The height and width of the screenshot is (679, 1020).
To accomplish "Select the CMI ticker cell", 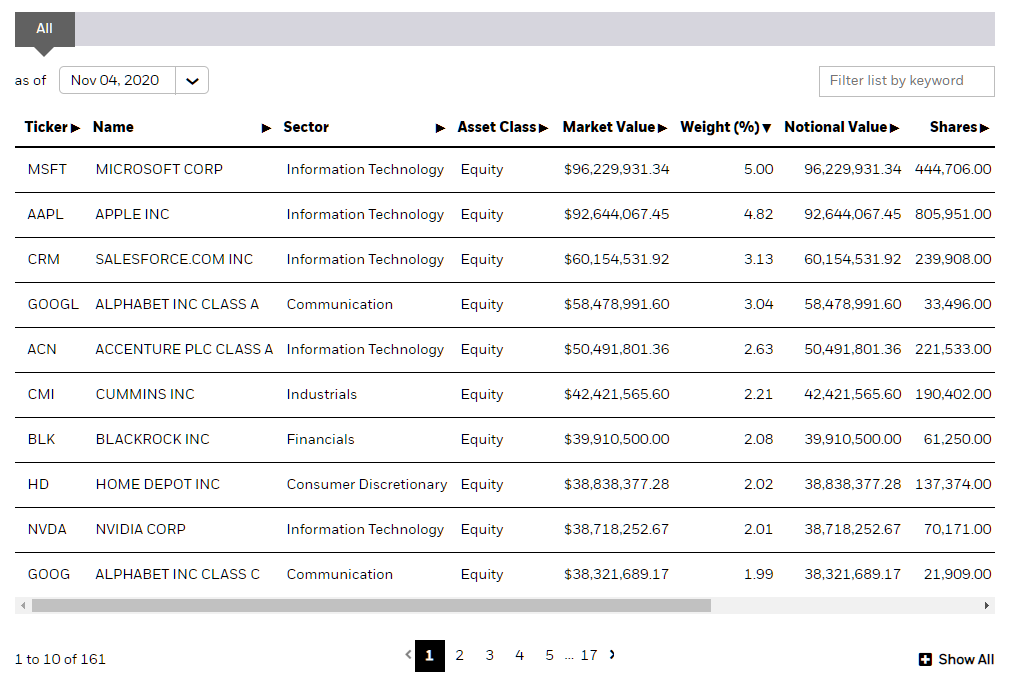I will coord(41,394).
